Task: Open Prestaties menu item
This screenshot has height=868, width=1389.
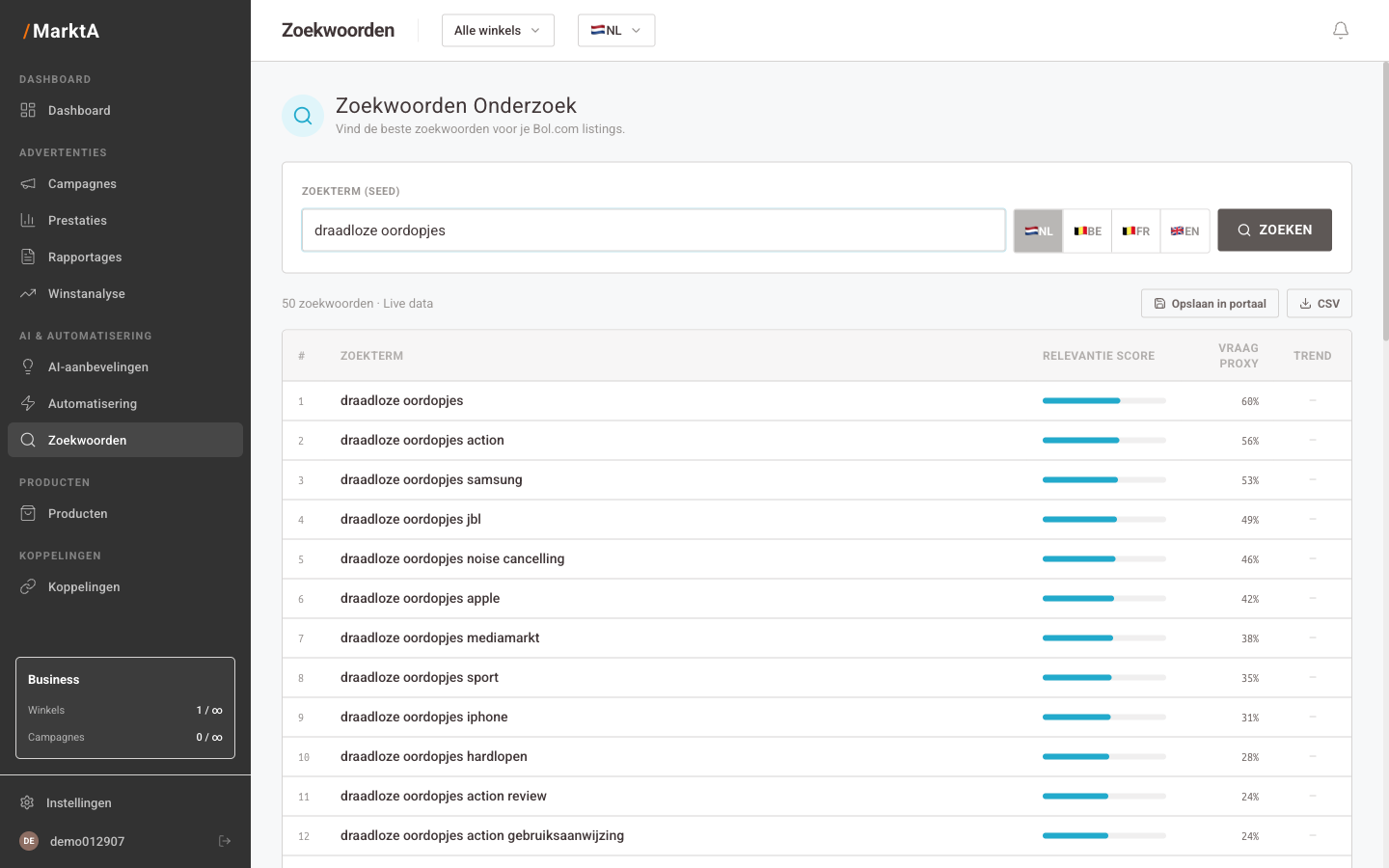Action: [x=125, y=220]
